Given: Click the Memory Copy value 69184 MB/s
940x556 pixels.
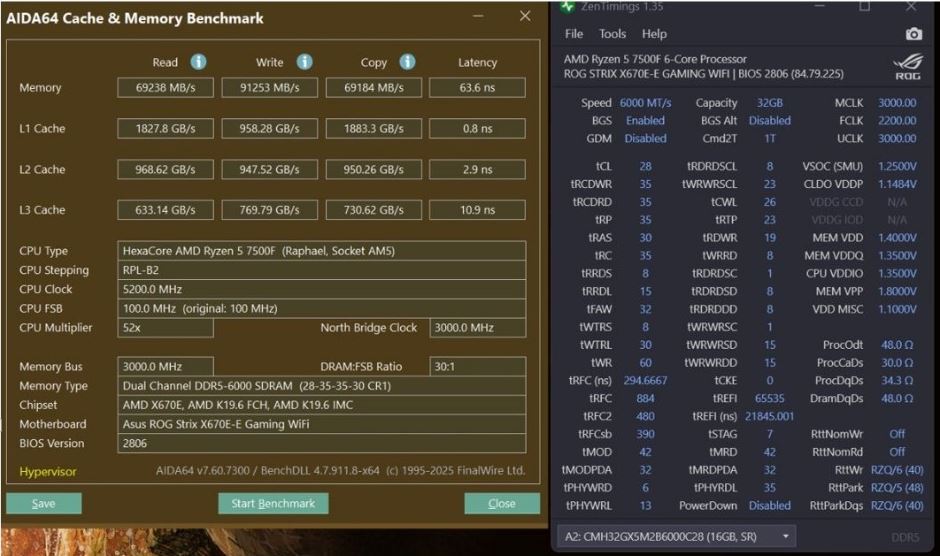Looking at the screenshot, I should click(x=373, y=88).
